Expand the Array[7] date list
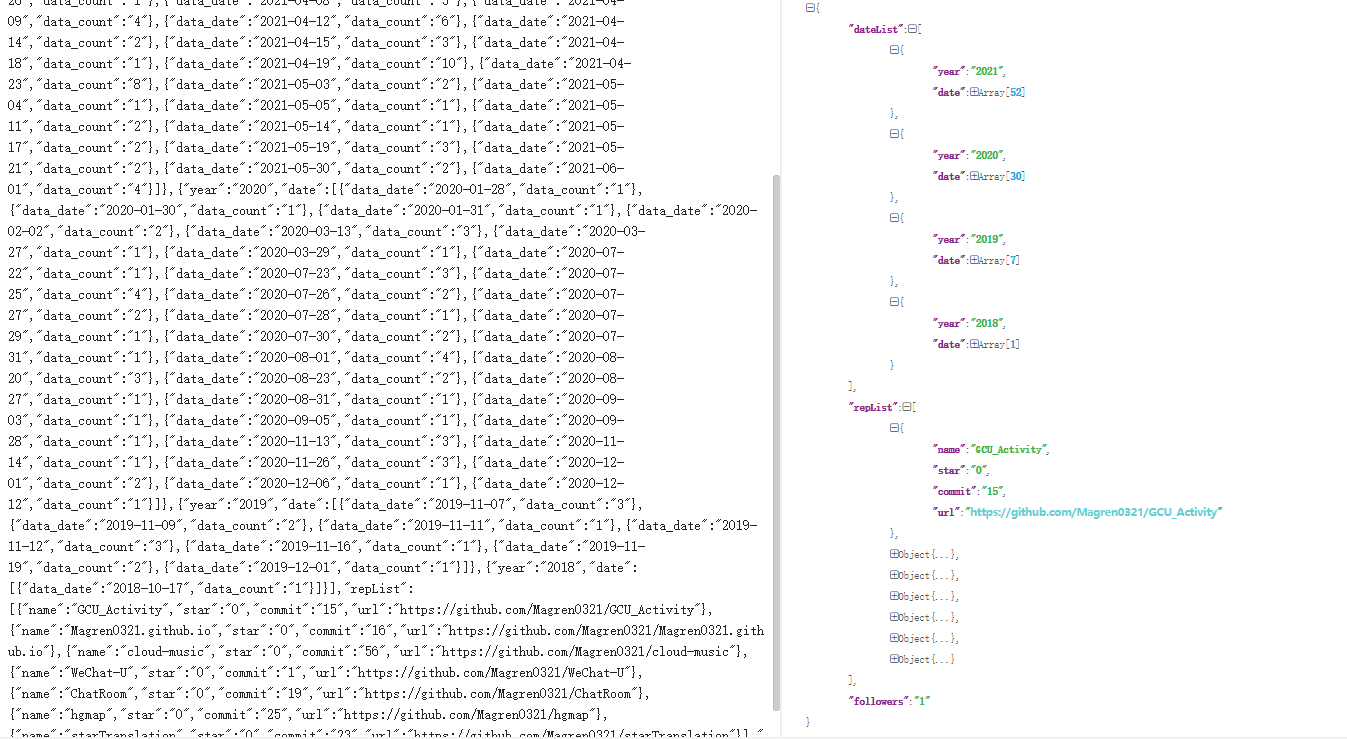1347x739 pixels. 973,260
